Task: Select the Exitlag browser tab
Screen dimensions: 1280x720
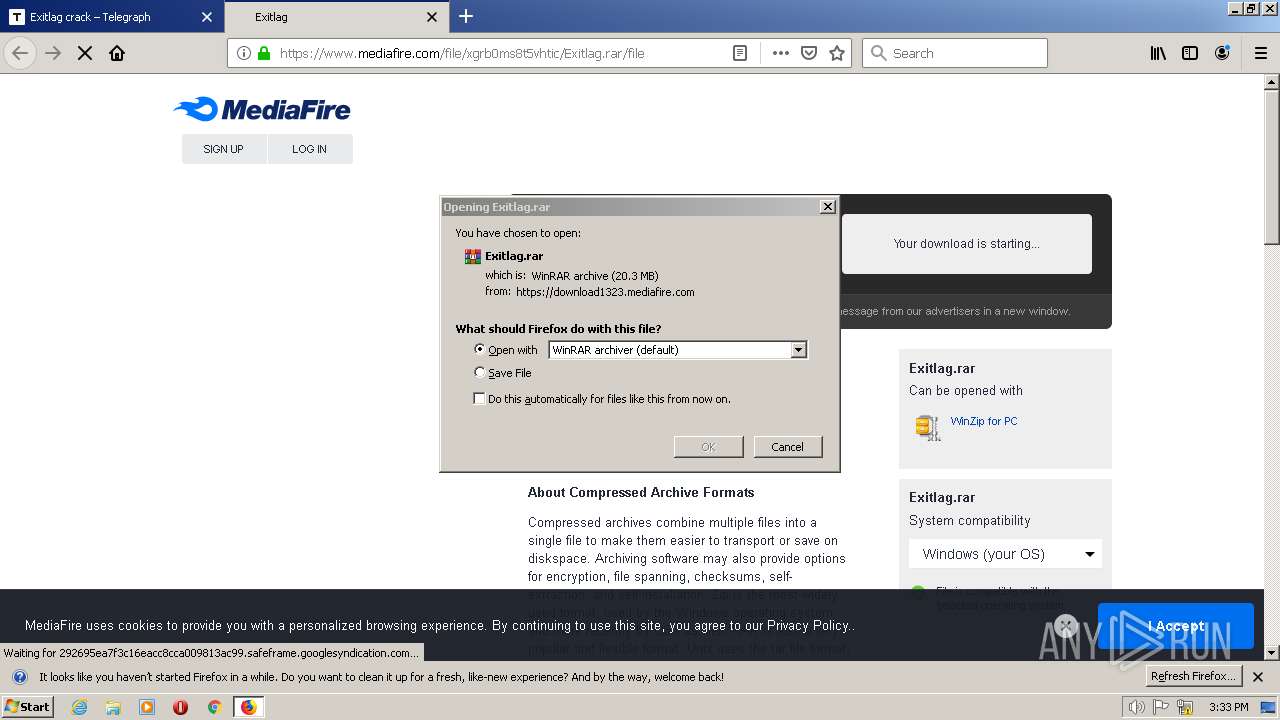Action: tap(335, 17)
